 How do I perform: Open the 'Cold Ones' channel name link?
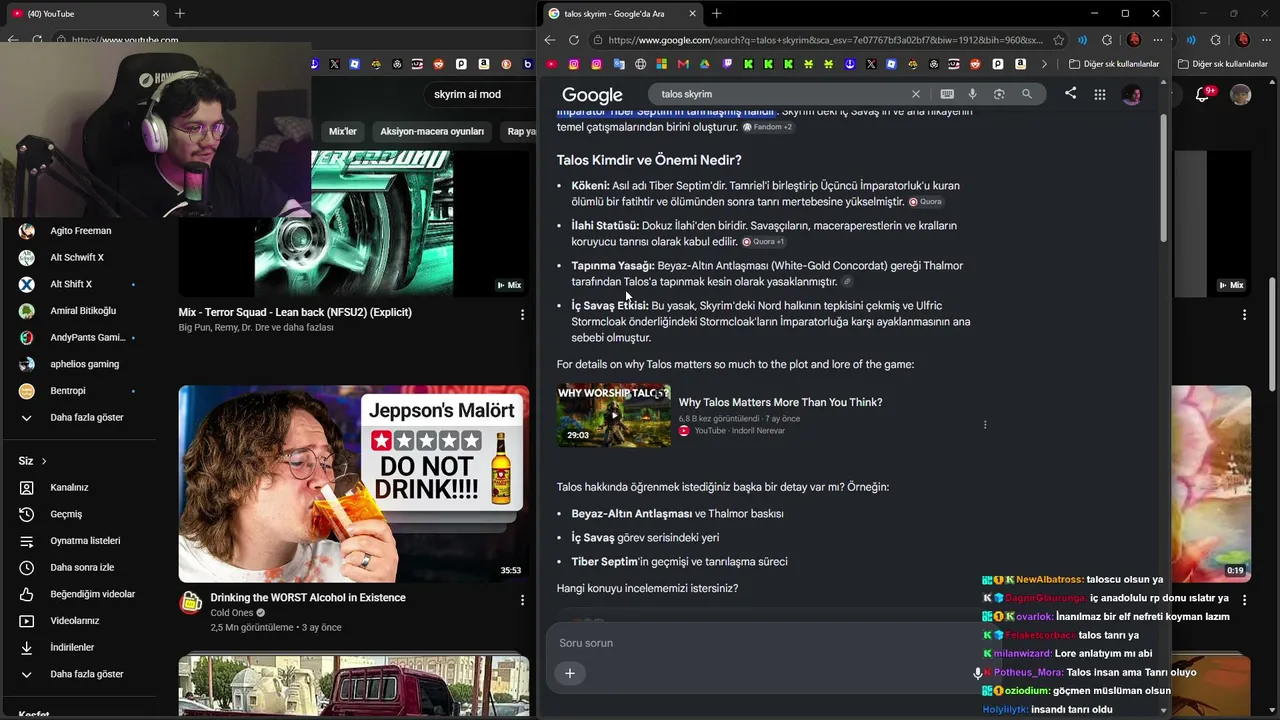pyautogui.click(x=232, y=613)
